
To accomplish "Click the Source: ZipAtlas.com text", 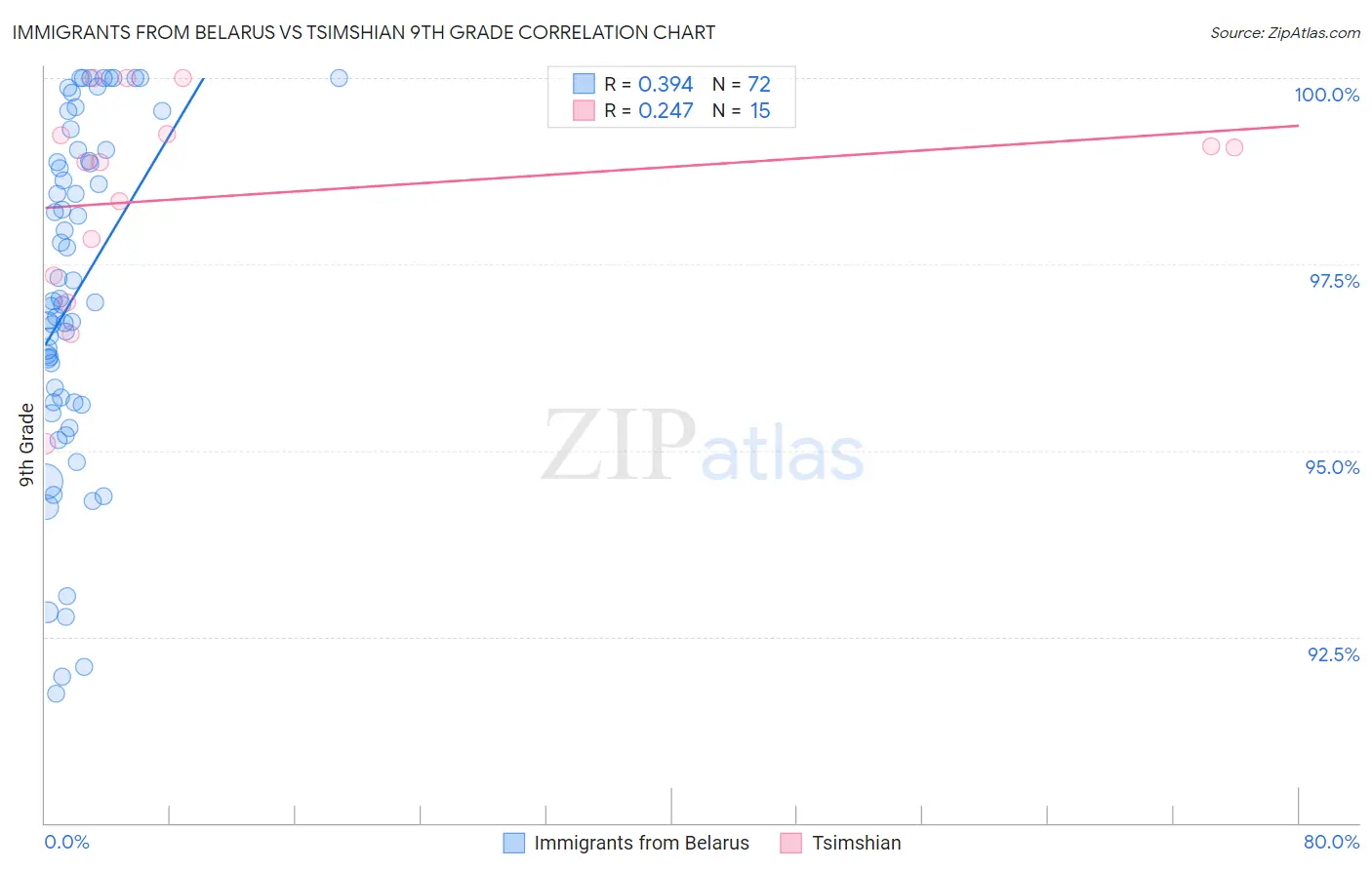I will [1284, 32].
